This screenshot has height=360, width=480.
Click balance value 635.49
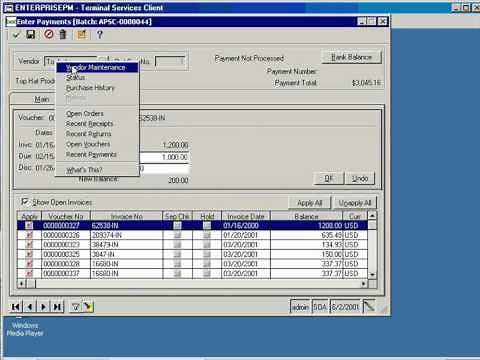307,235
